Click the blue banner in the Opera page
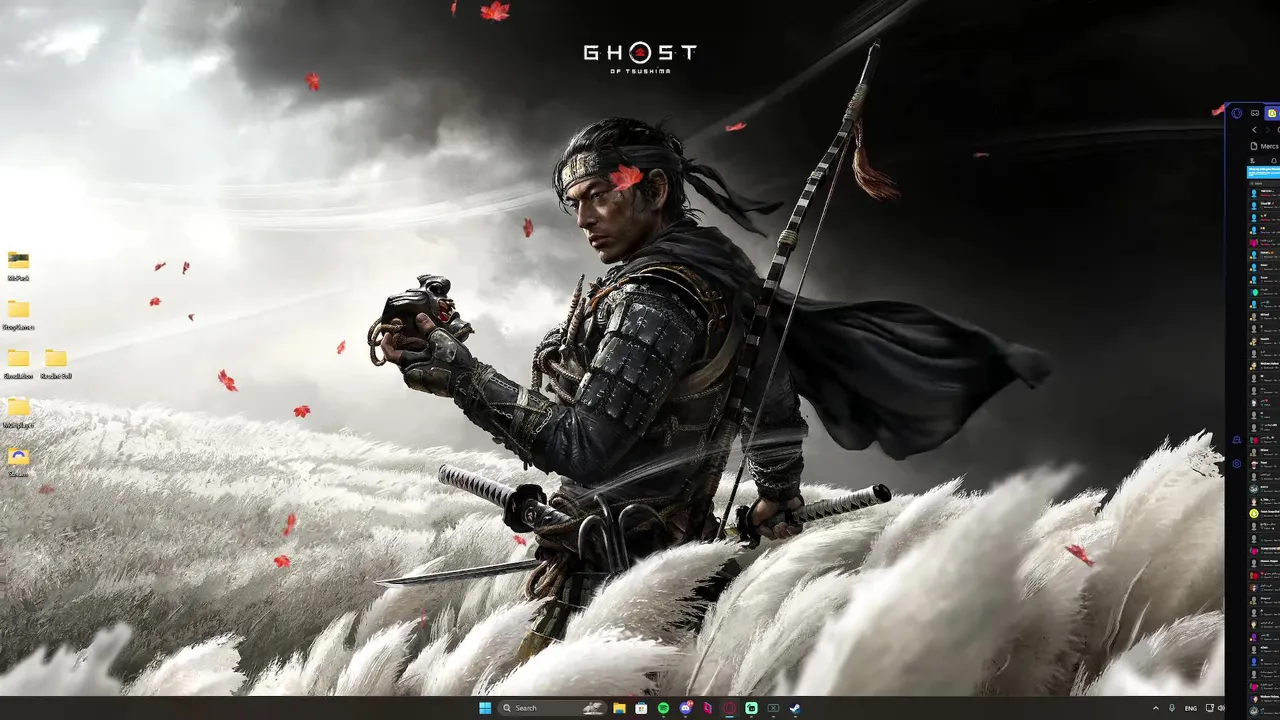This screenshot has width=1280, height=720. [x=1263, y=172]
